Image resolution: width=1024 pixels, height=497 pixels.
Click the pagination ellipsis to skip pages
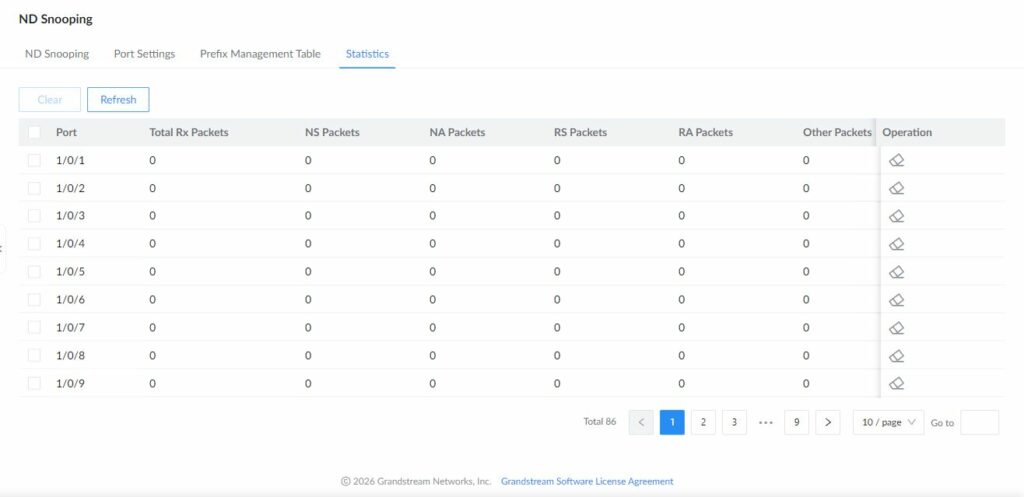765,423
